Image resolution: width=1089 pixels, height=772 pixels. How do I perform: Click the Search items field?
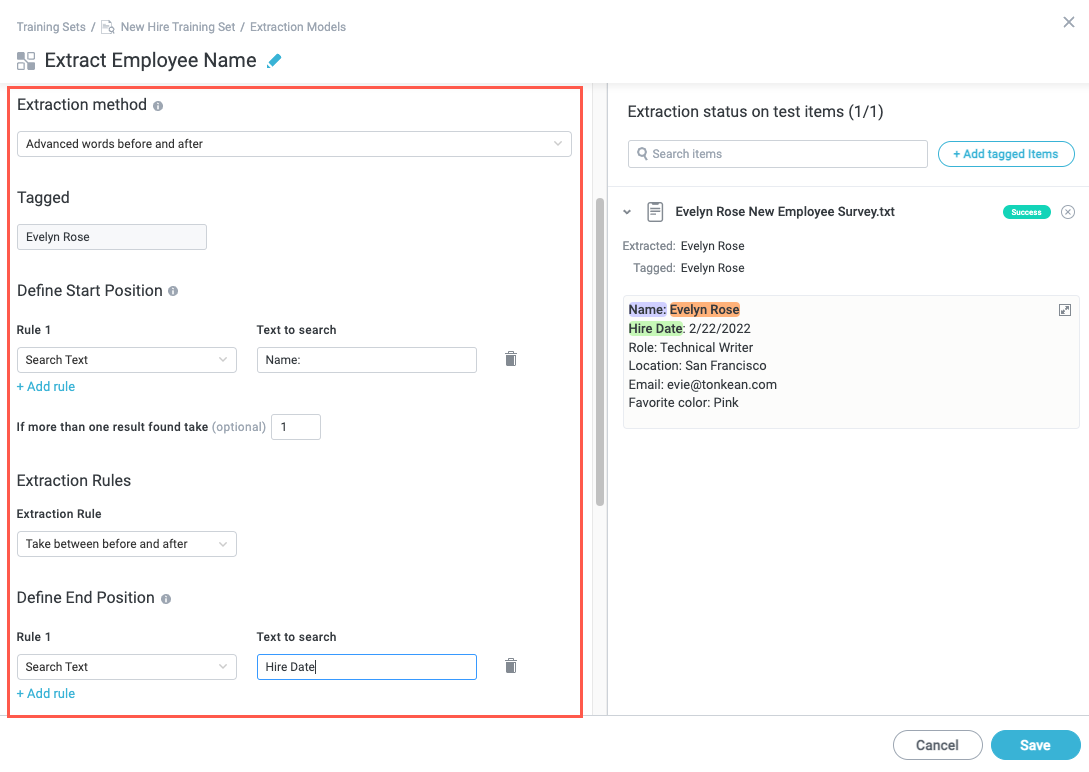click(778, 154)
